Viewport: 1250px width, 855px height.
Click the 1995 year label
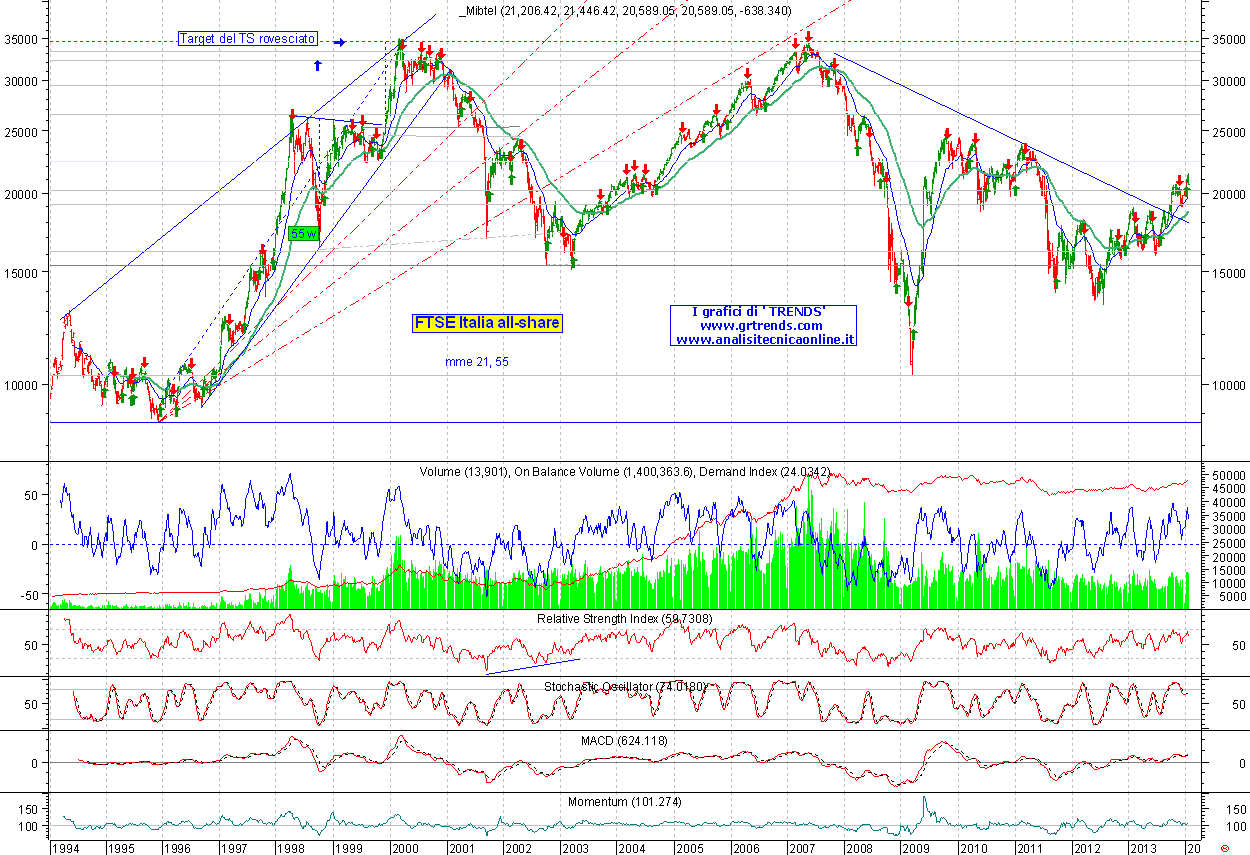click(x=122, y=848)
